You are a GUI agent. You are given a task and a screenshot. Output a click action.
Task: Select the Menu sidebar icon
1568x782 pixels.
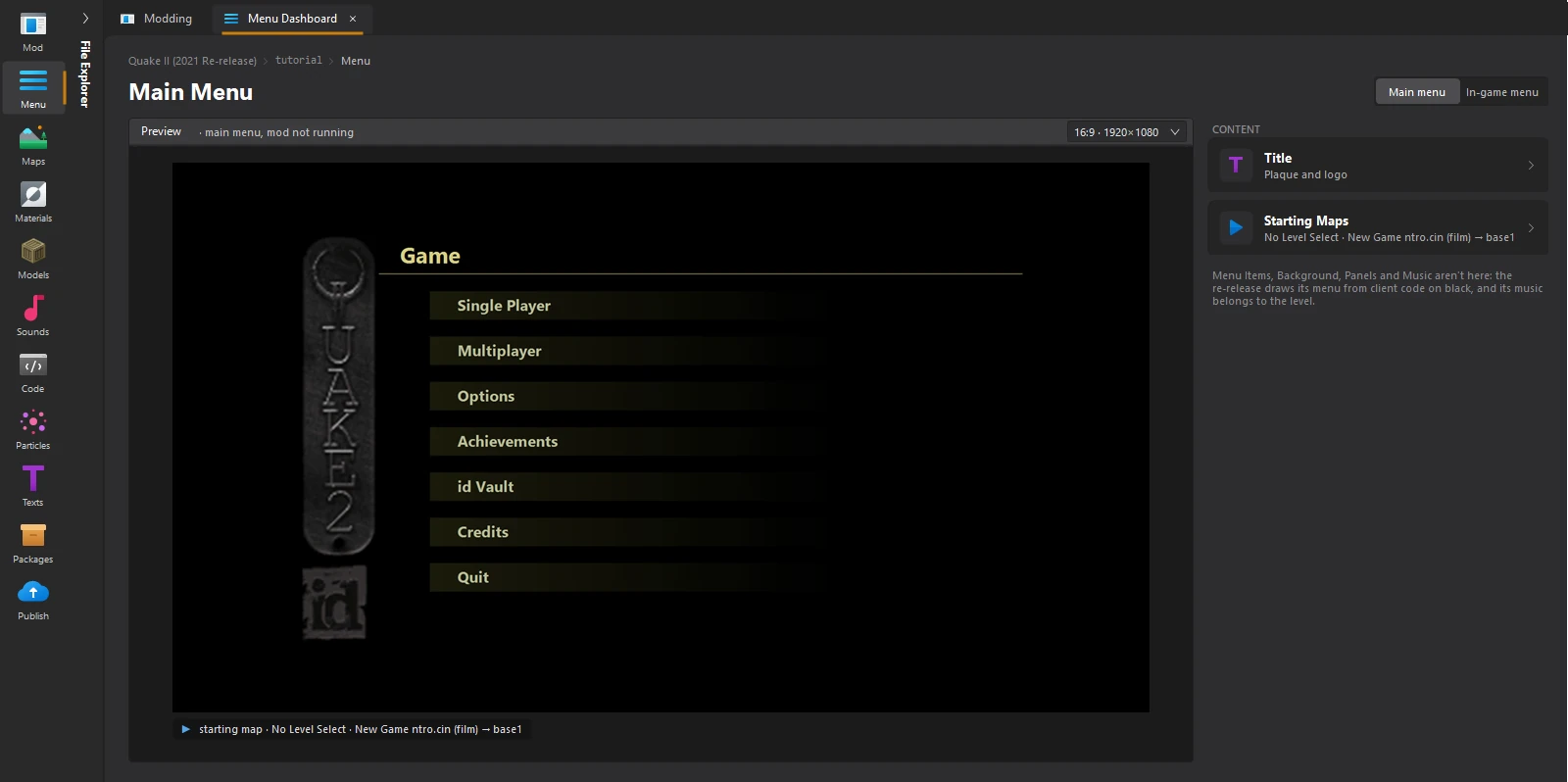(x=33, y=89)
